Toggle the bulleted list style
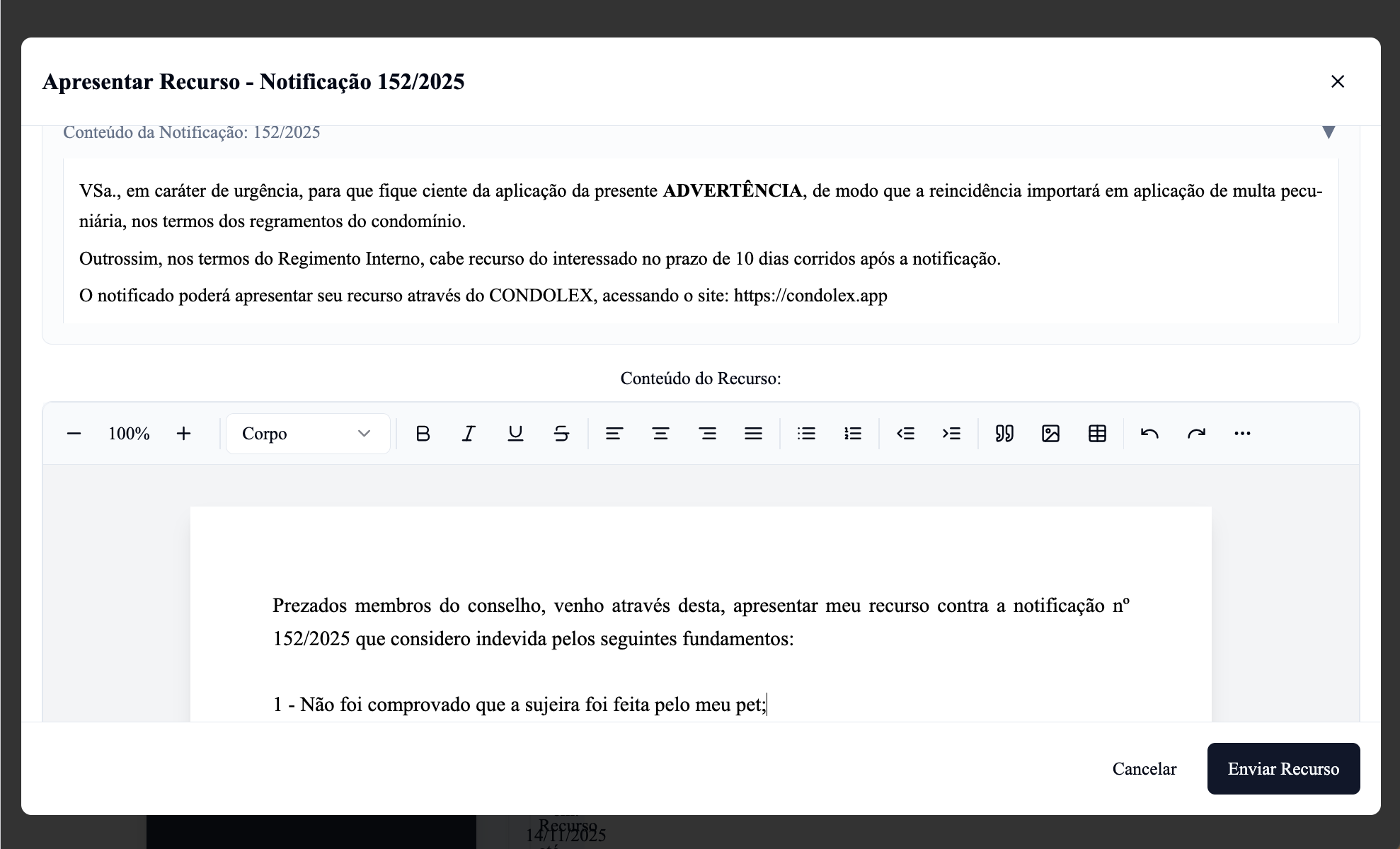Image resolution: width=1400 pixels, height=849 pixels. 806,434
